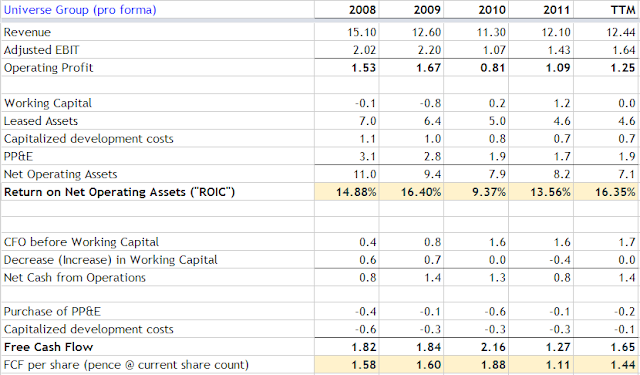Select 2011 Adjusted EBIT value 1.43
The image size is (640, 375).
tap(559, 50)
